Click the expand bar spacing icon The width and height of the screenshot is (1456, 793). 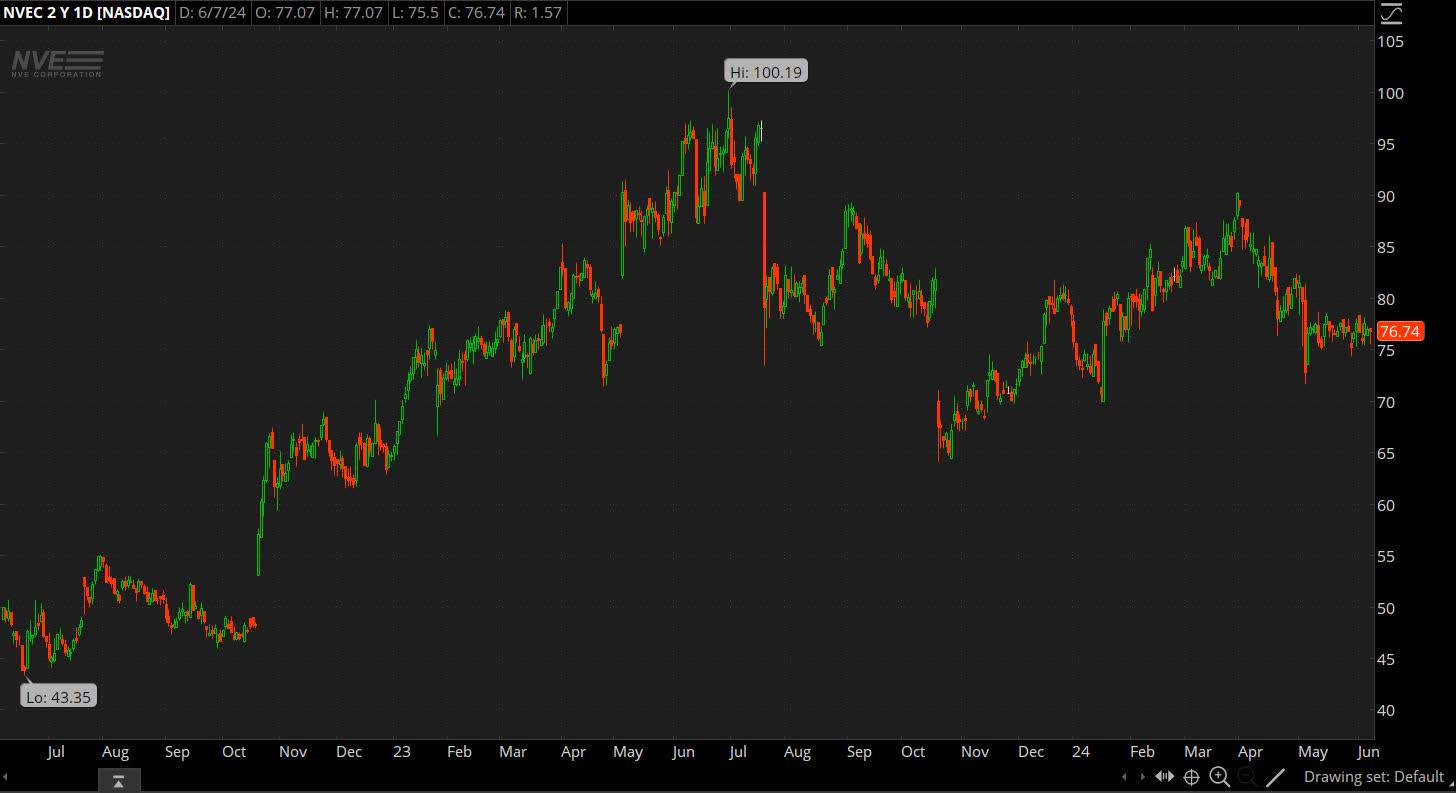[x=1165, y=777]
